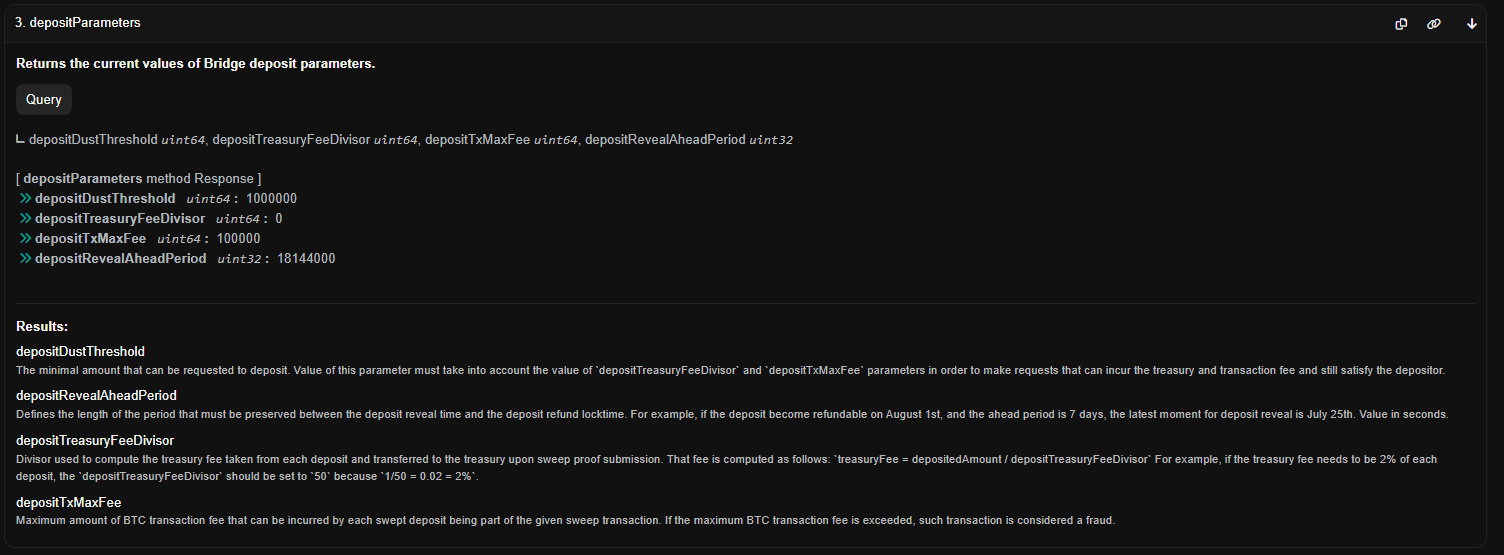Select the 18144000 response value

point(306,259)
